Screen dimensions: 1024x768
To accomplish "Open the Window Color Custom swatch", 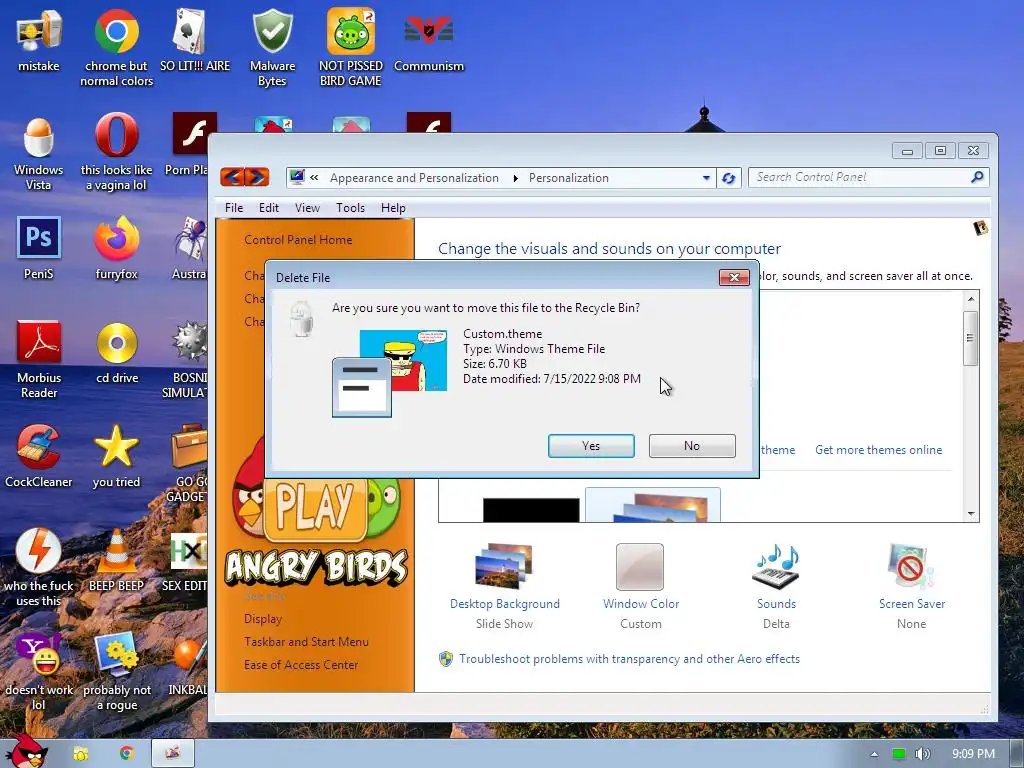I will (x=640, y=567).
